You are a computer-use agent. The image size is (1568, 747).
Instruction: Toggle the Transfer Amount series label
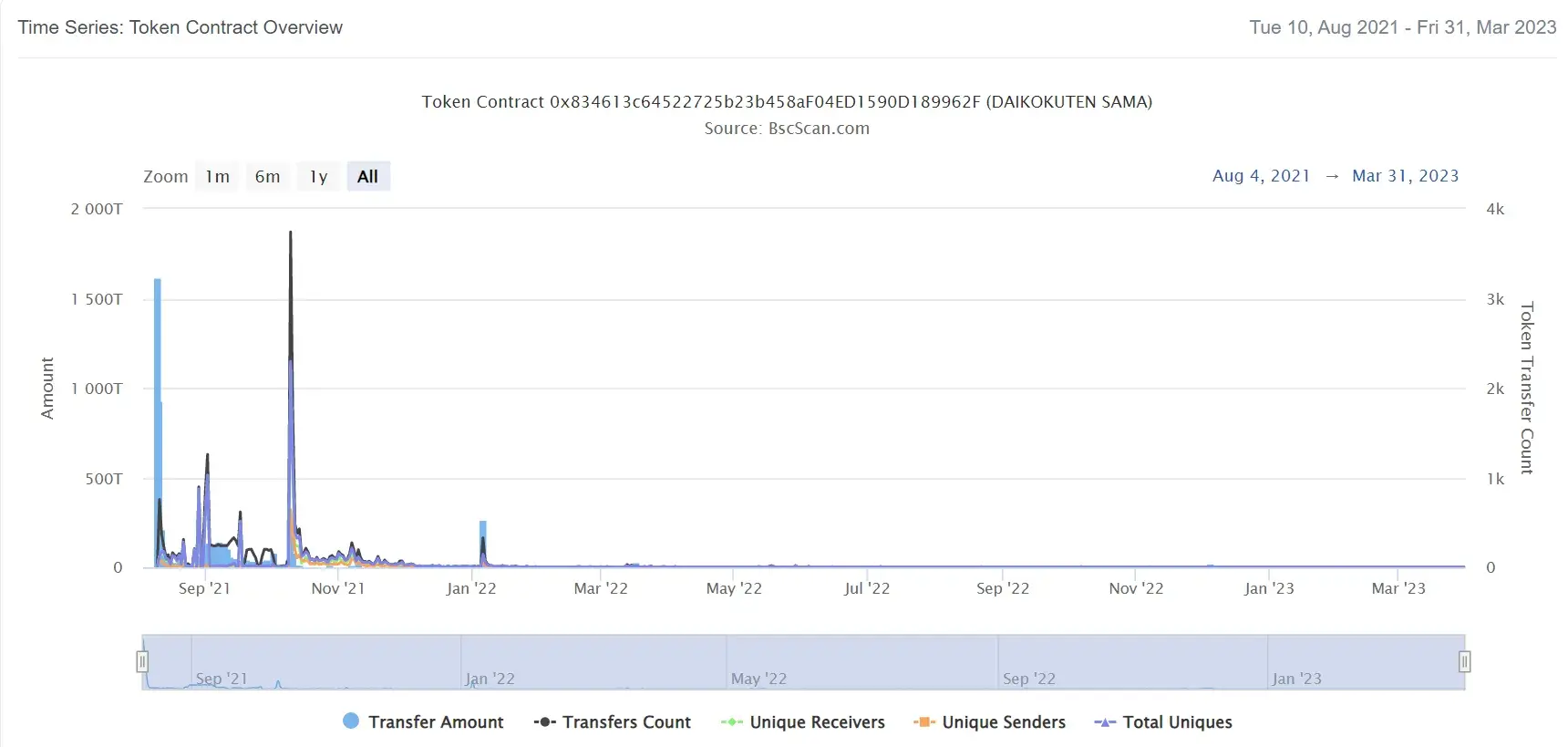436,722
